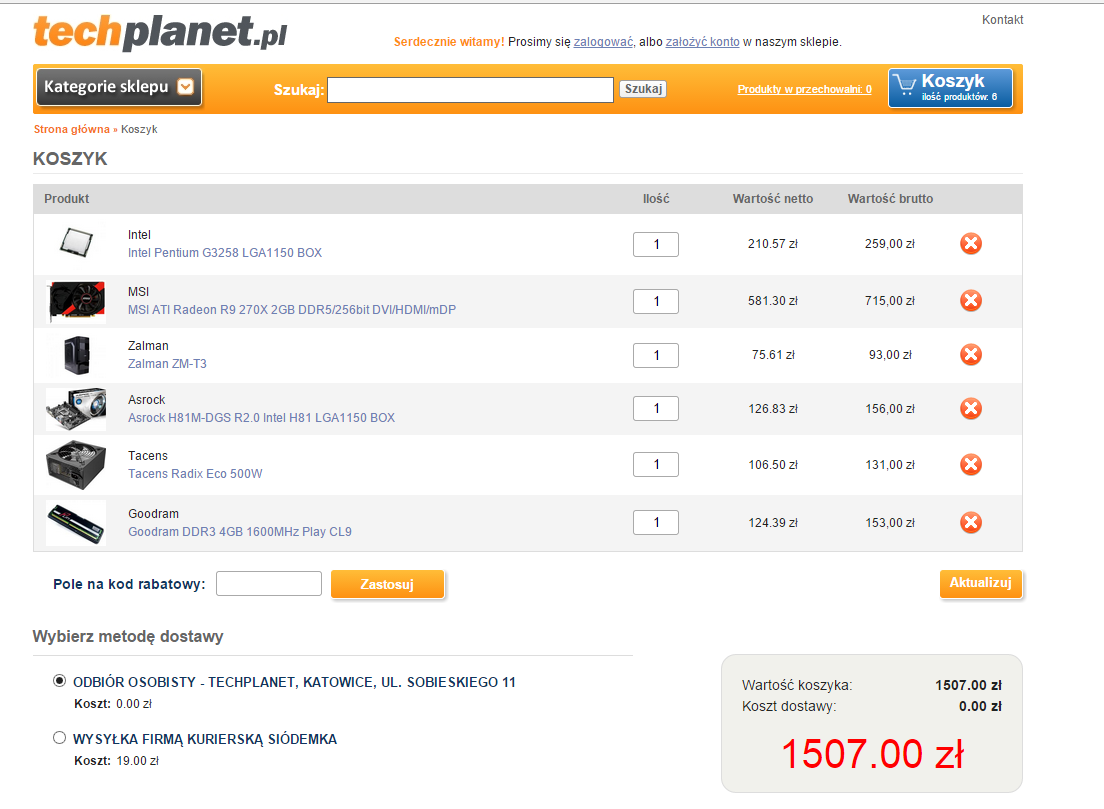This screenshot has width=1104, height=809.
Task: Edit quantity field for Tacens Radix
Action: pyautogui.click(x=656, y=465)
